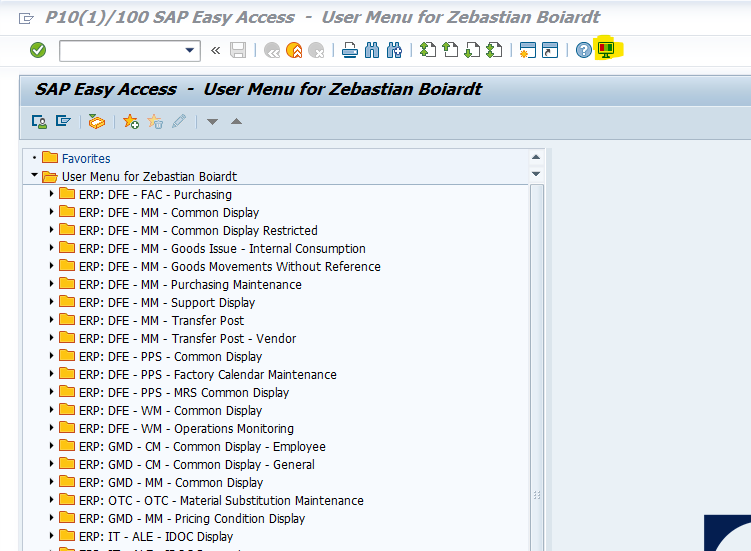
Task: Select ERP: DFE - MM - Transfer Post - Vendor
Action: point(187,339)
